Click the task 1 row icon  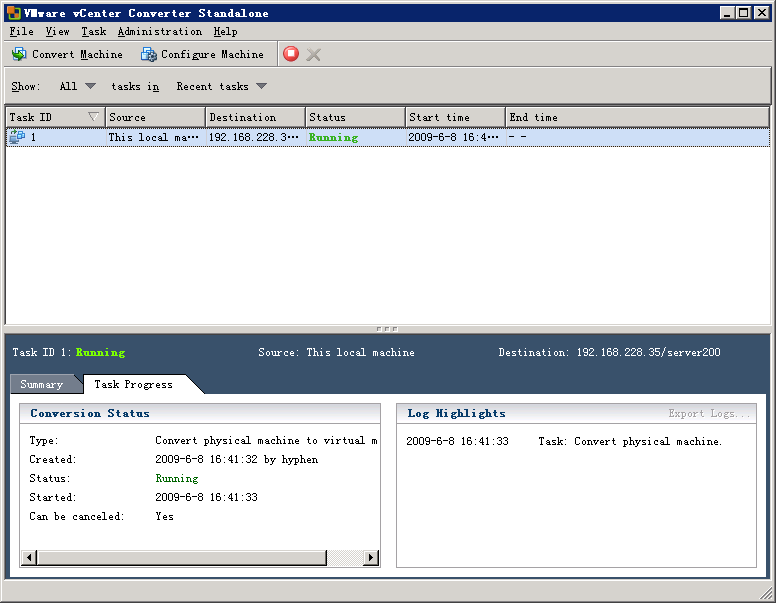click(x=17, y=137)
